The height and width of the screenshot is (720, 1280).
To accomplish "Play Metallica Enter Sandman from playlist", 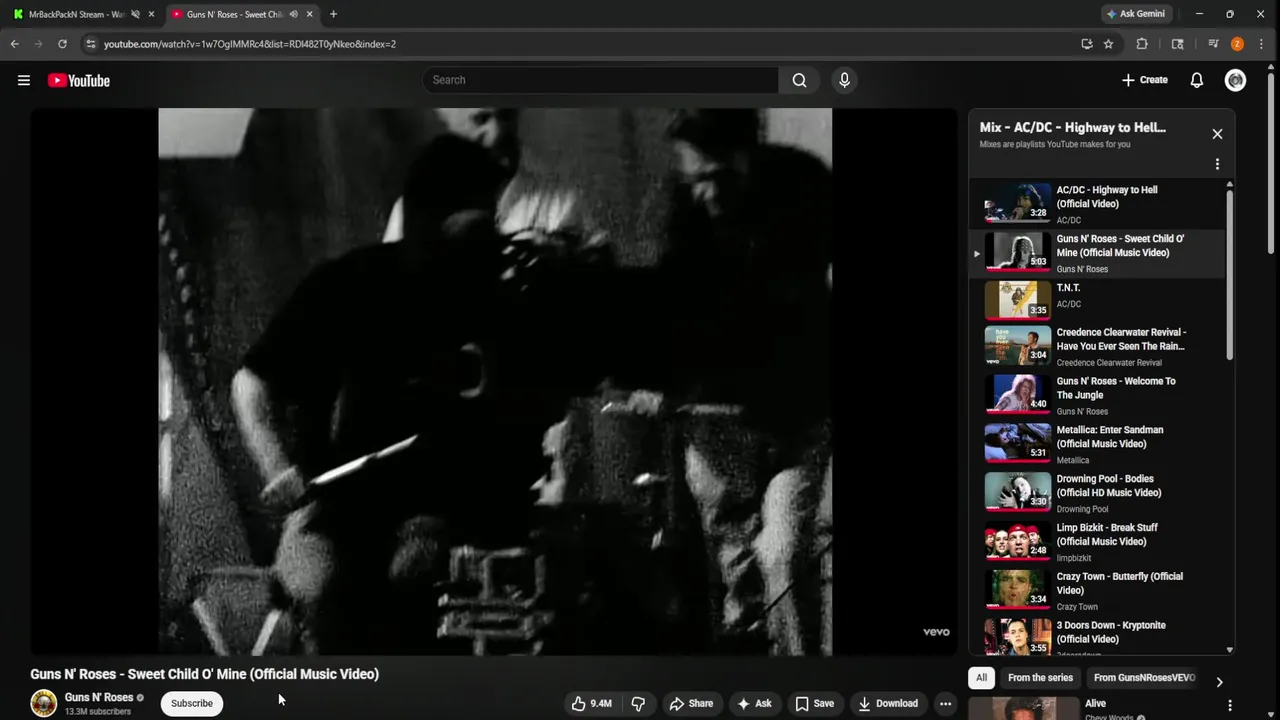I will 1097,444.
